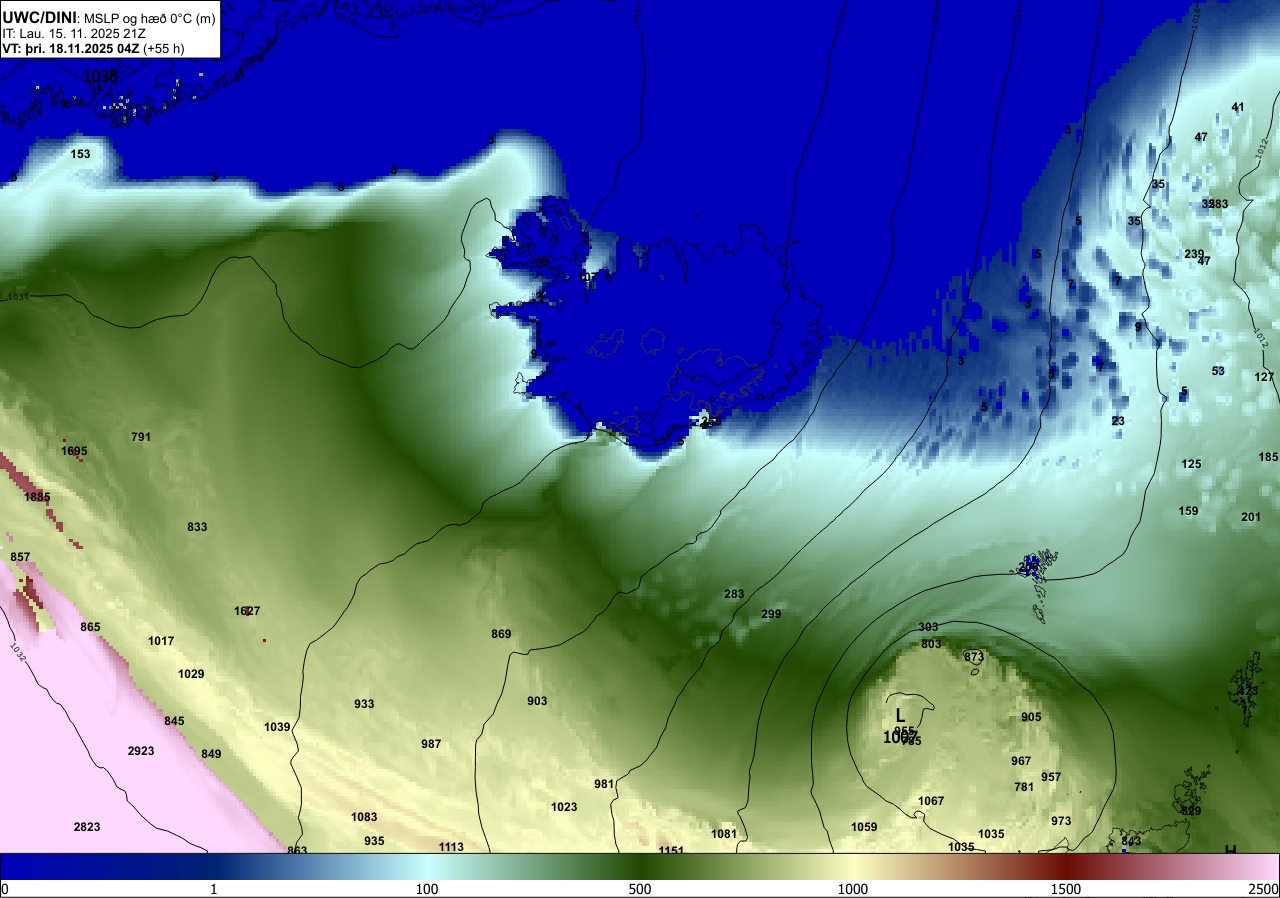Click the 1081 height value
Screen dimensions: 1280x898
724,834
